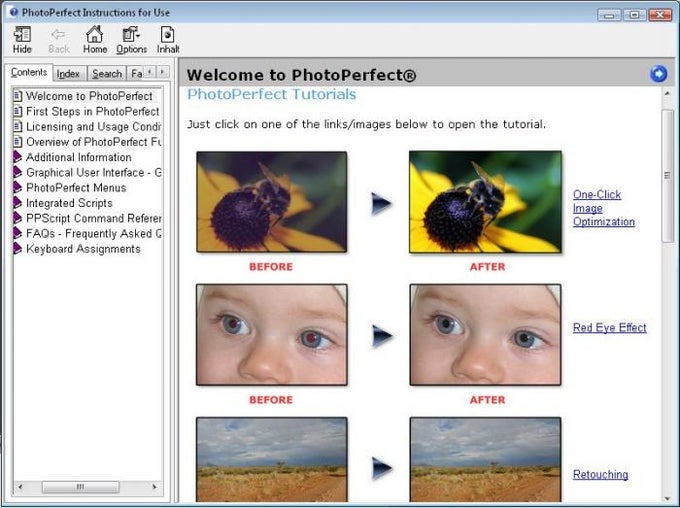This screenshot has height=508, width=680.
Task: Open the Red Eye Effect link
Action: click(x=609, y=328)
